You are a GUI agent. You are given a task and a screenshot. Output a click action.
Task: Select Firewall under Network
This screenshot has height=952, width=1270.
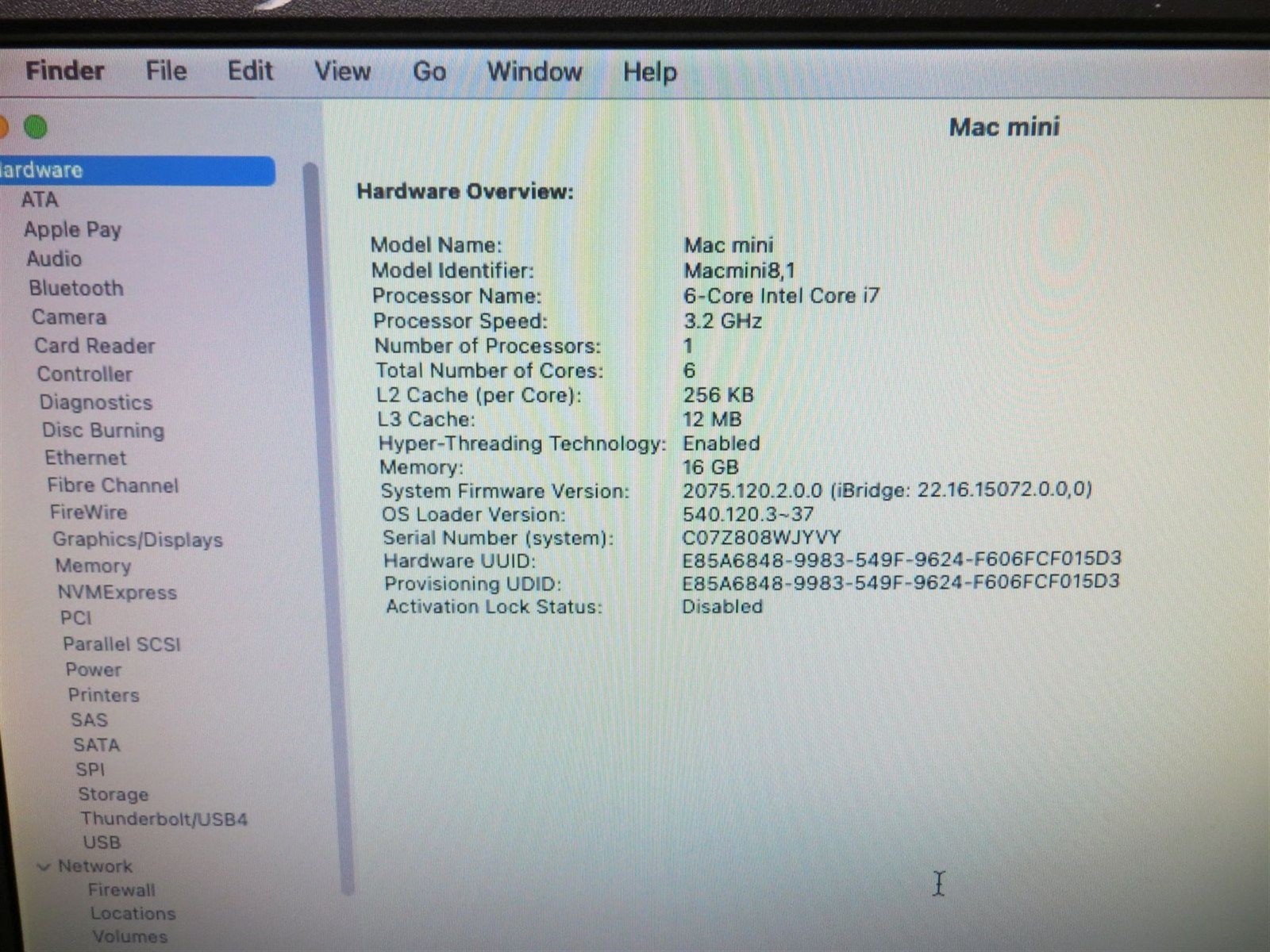click(x=121, y=889)
